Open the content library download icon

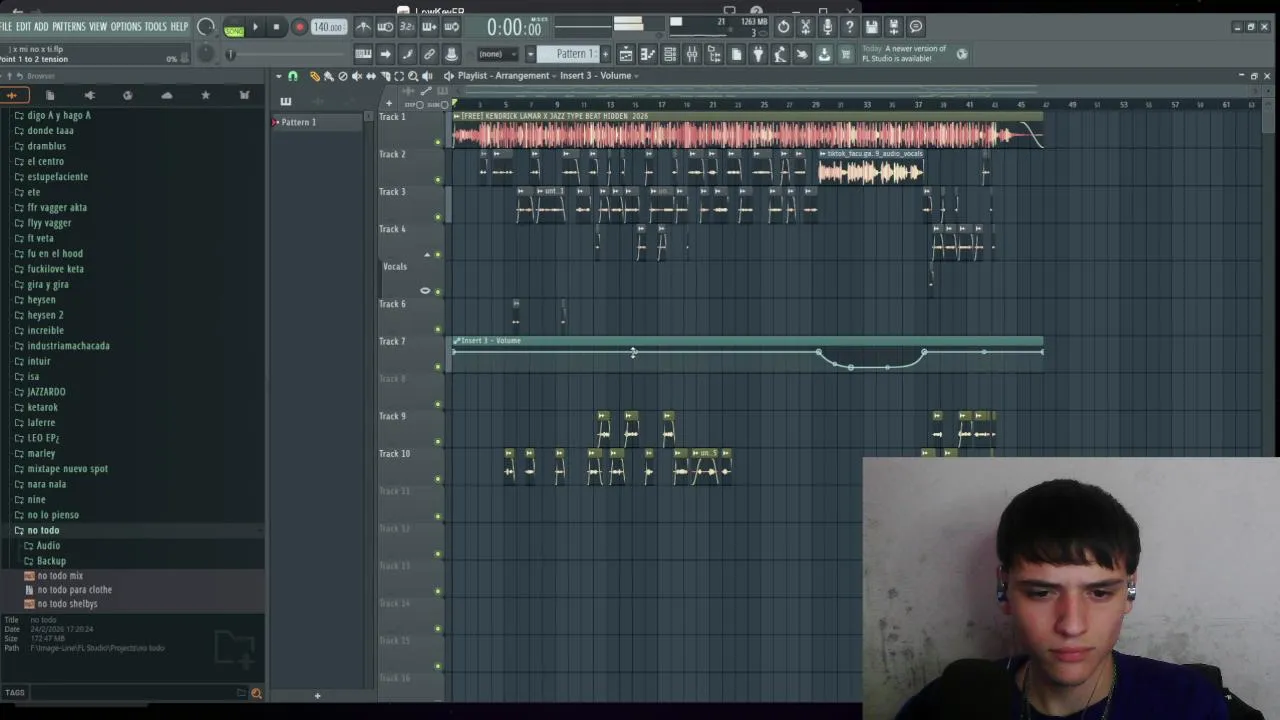(x=824, y=54)
